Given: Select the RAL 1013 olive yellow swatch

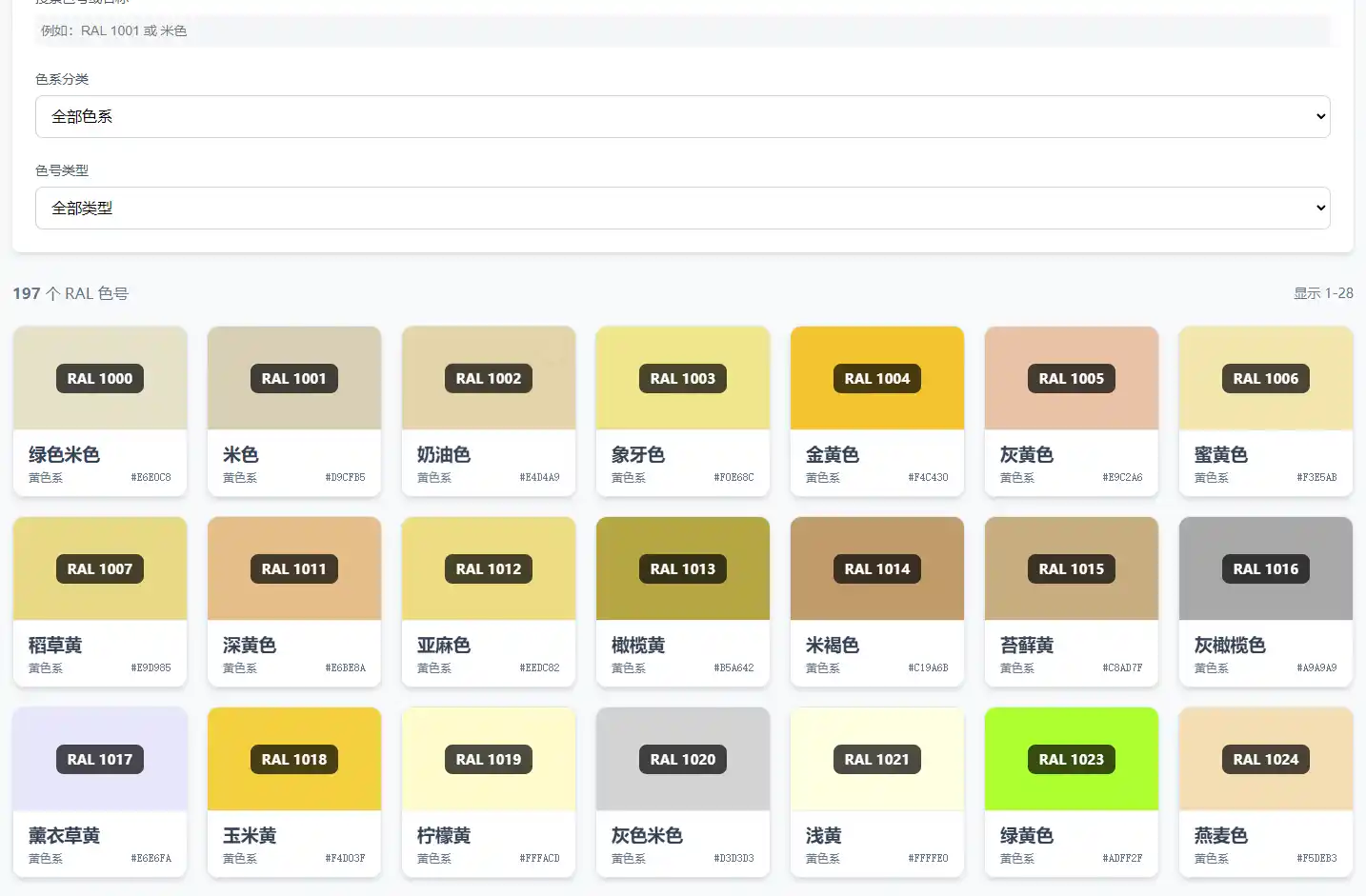Looking at the screenshot, I should tap(683, 568).
